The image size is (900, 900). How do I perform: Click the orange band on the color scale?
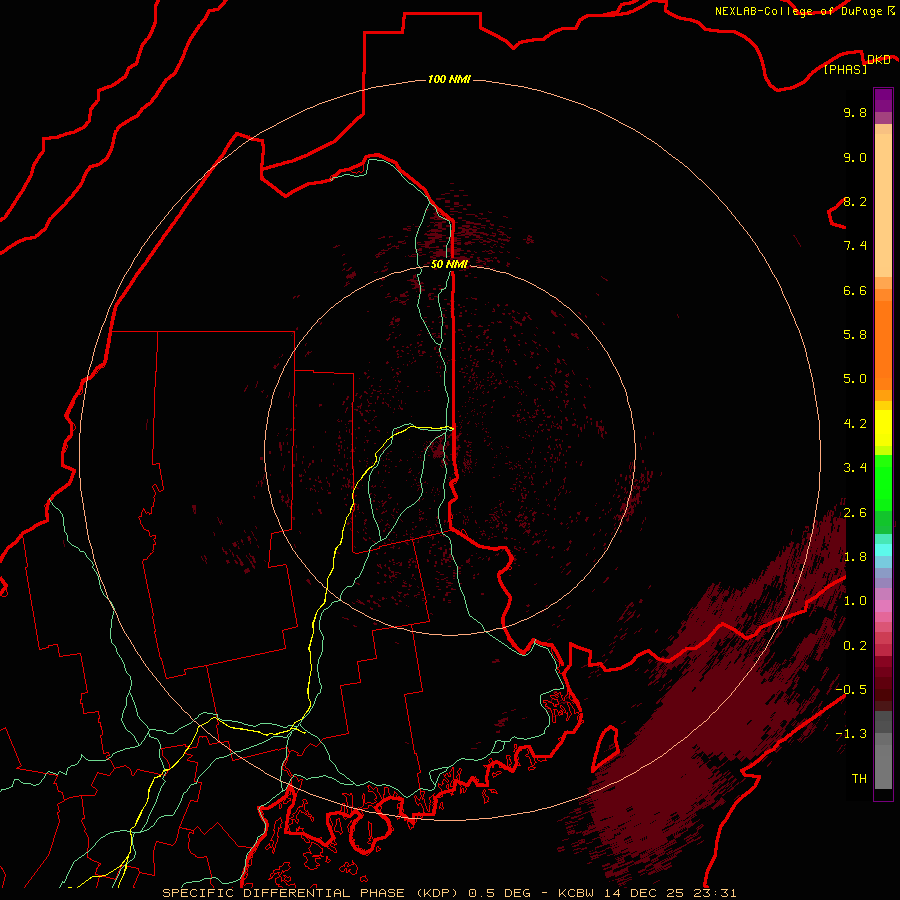pyautogui.click(x=883, y=346)
